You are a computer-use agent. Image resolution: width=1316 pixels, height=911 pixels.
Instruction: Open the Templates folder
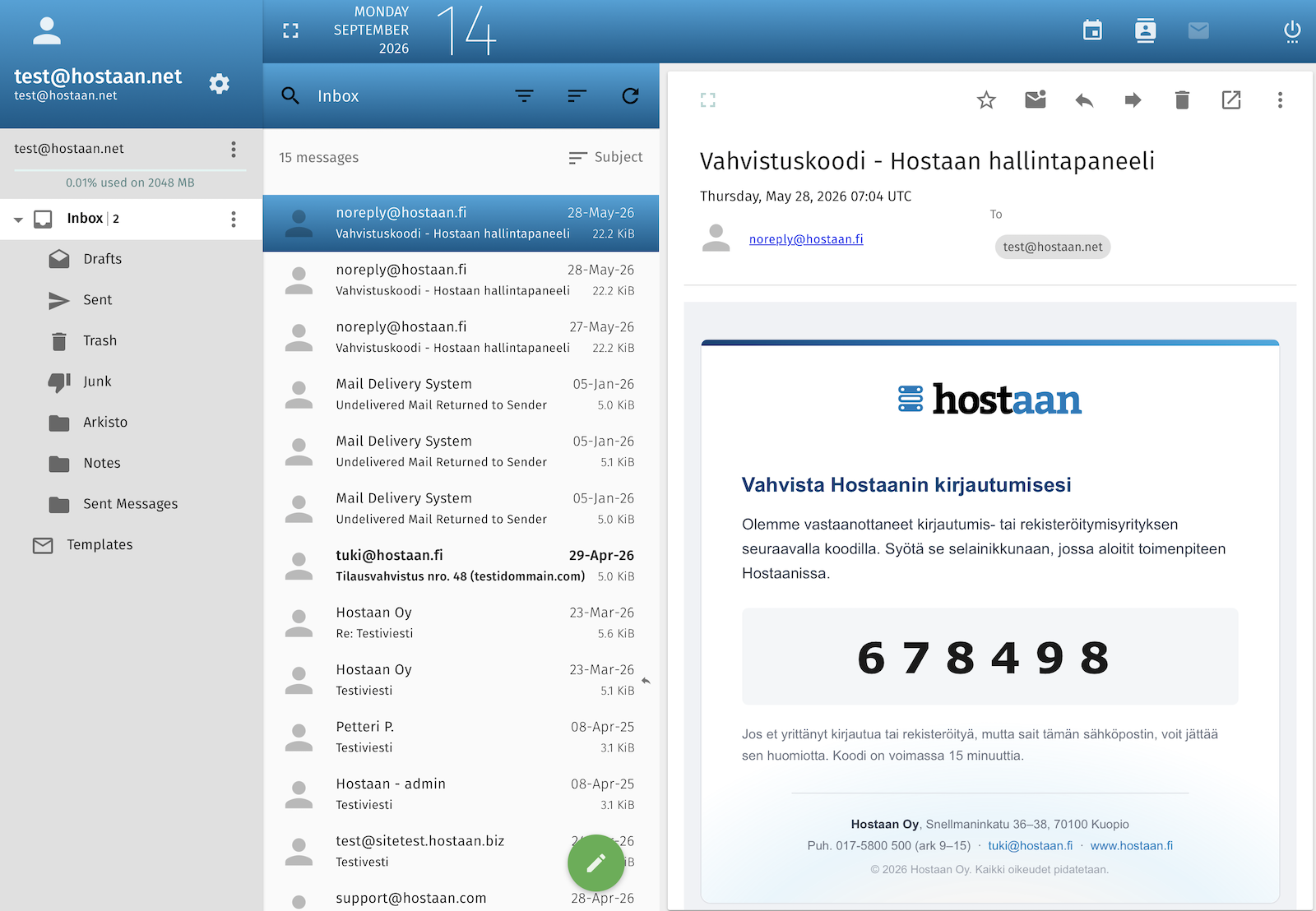[x=132, y=545]
